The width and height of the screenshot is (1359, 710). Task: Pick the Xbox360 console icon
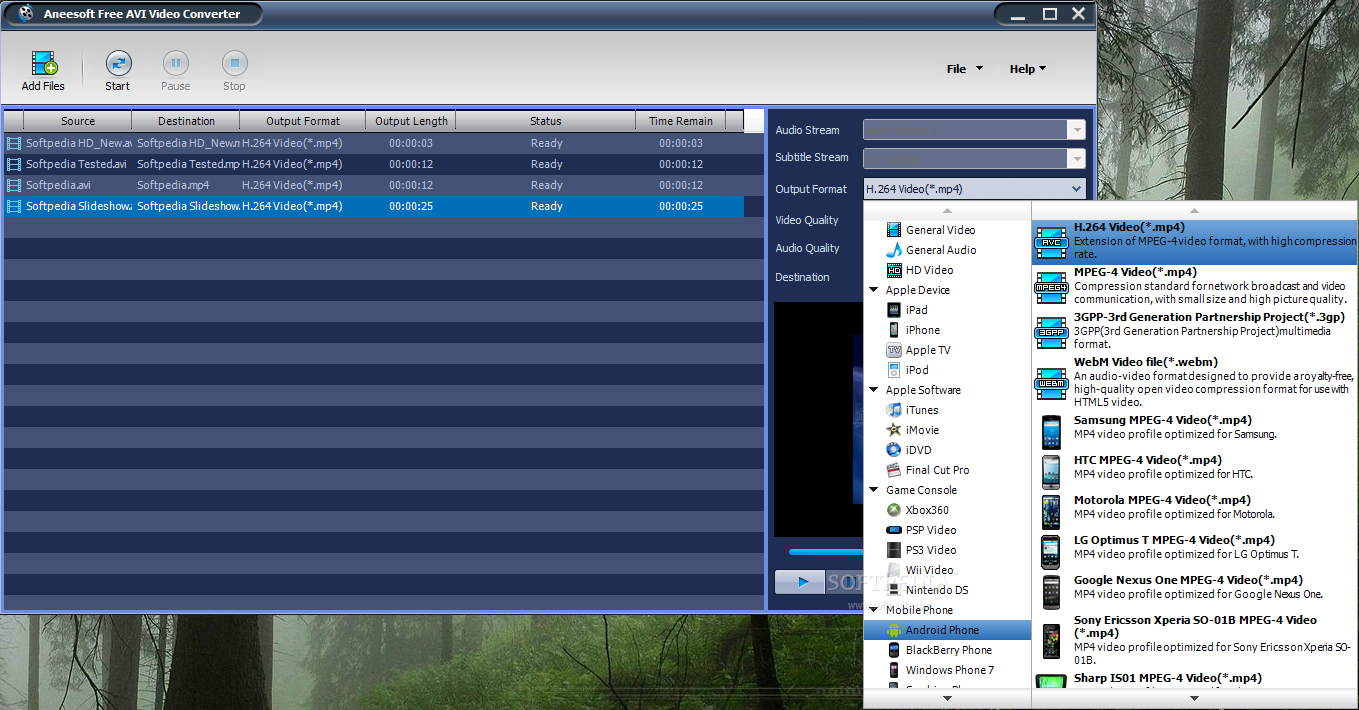click(894, 510)
